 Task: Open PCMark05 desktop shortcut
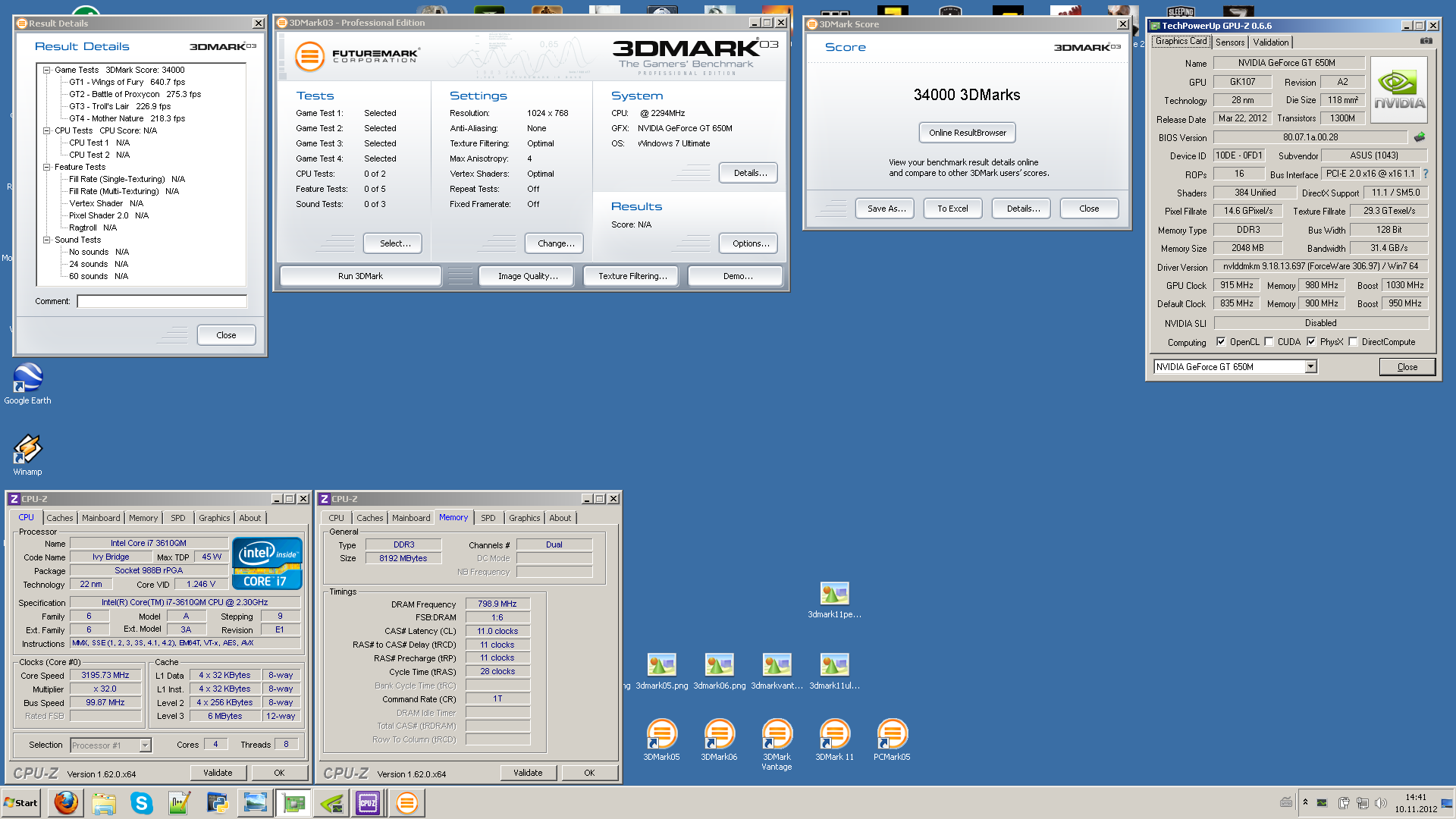[x=892, y=739]
